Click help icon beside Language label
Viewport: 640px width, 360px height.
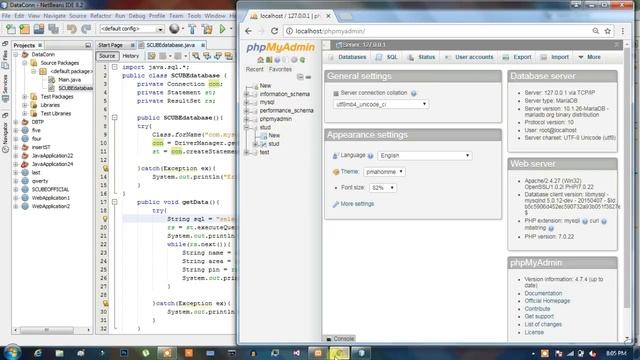(371, 156)
